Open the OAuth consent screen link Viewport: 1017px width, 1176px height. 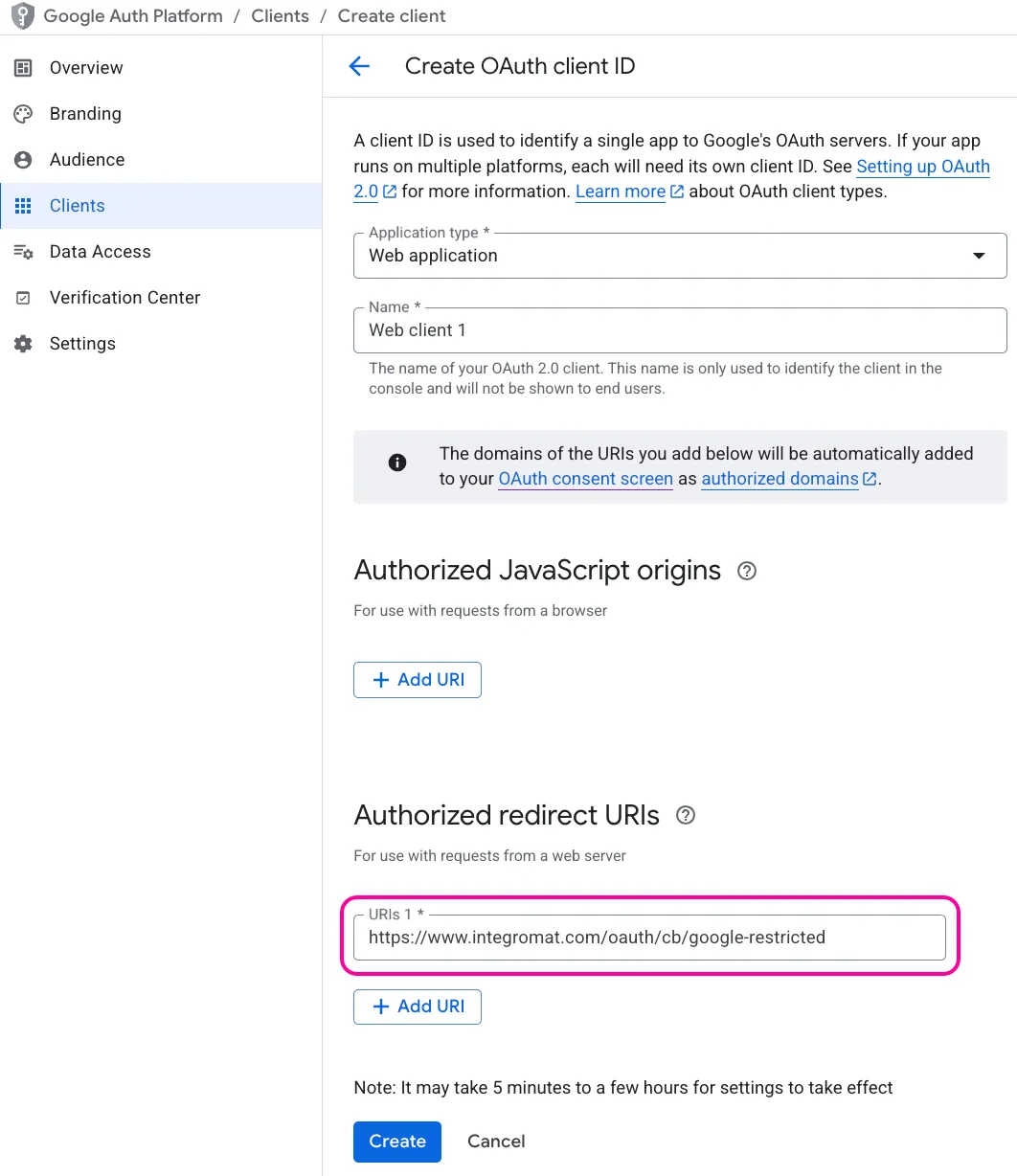pos(586,479)
